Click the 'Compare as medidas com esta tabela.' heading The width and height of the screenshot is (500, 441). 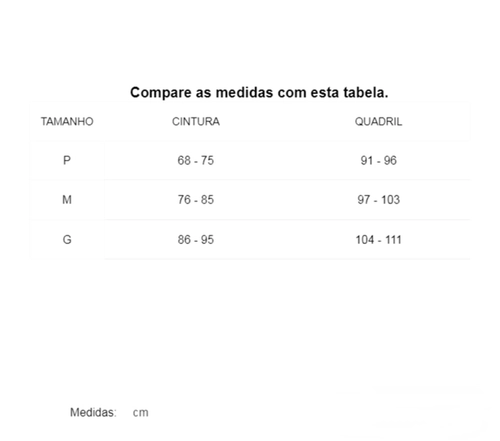point(259,92)
